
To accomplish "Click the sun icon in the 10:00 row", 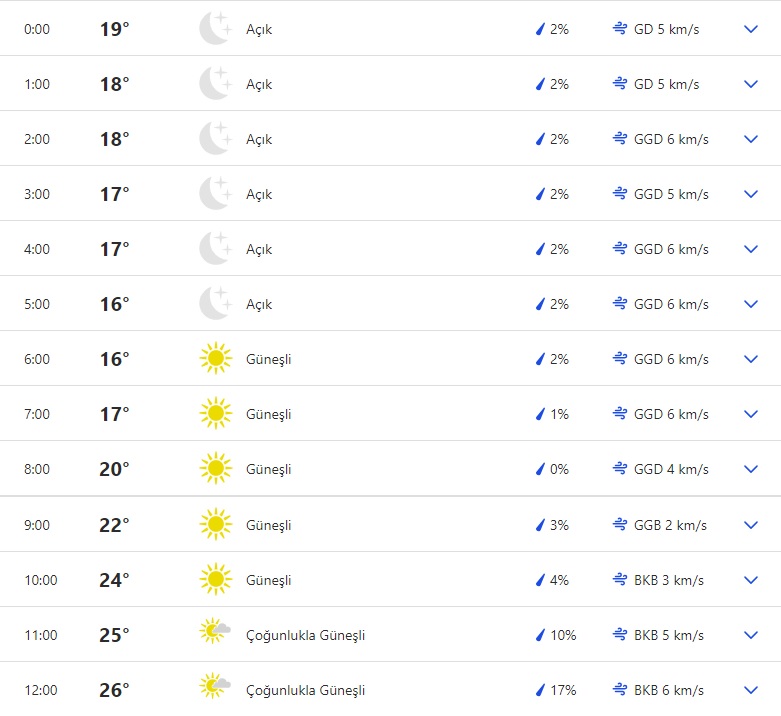I will click(215, 580).
